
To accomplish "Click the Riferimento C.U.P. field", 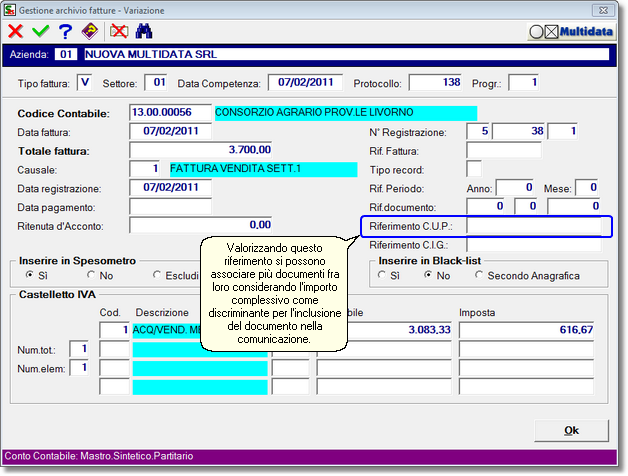I will coord(534,226).
